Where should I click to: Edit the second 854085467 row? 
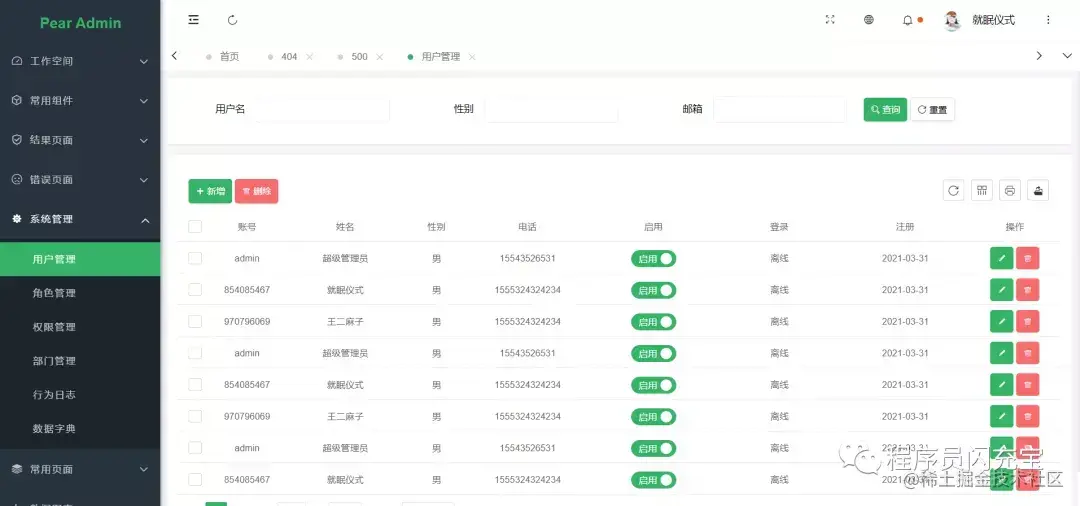pyautogui.click(x=1001, y=385)
